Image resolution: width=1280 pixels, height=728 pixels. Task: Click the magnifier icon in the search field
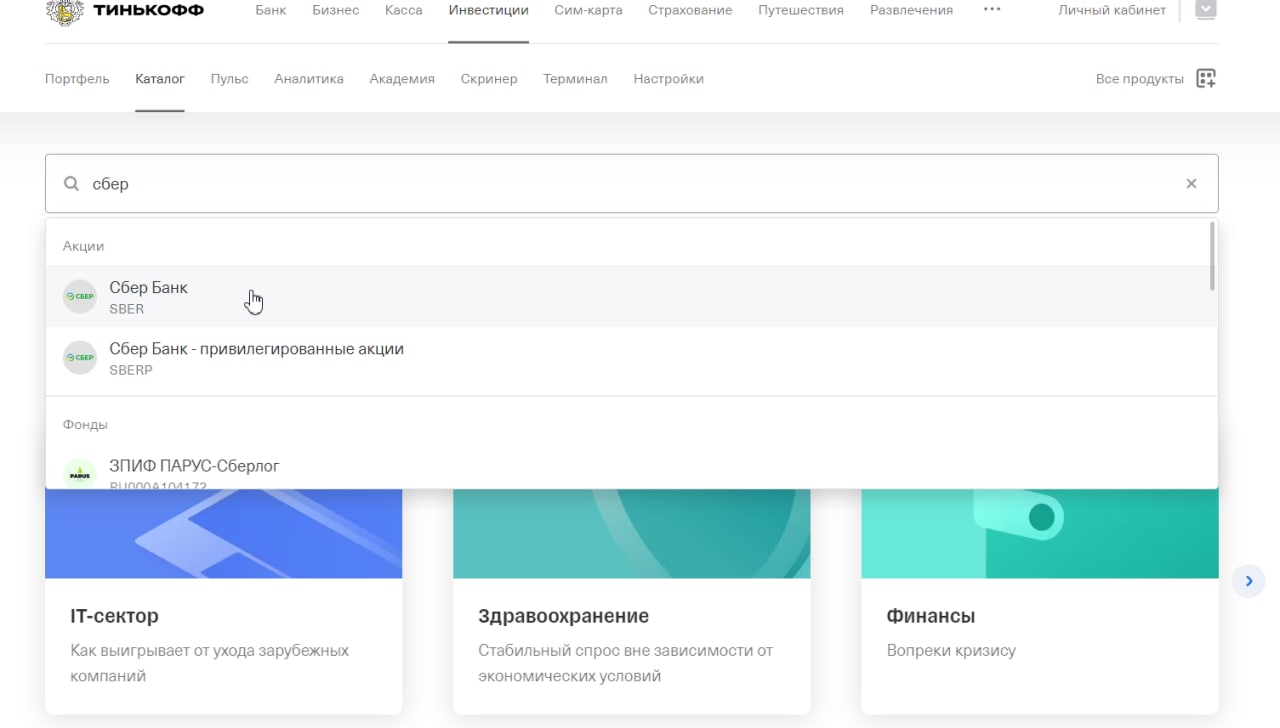(71, 184)
